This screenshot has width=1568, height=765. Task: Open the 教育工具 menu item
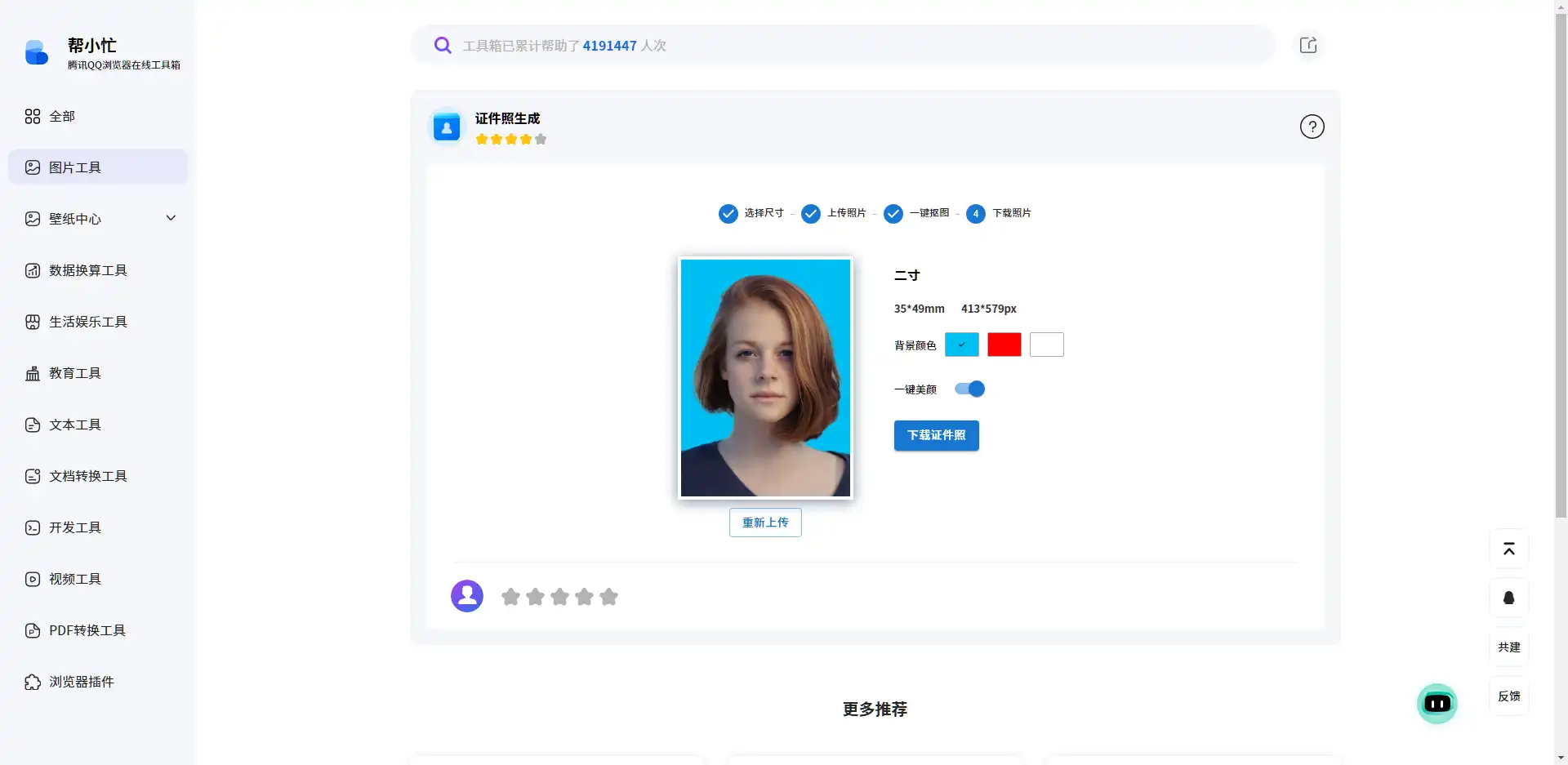pyautogui.click(x=98, y=373)
